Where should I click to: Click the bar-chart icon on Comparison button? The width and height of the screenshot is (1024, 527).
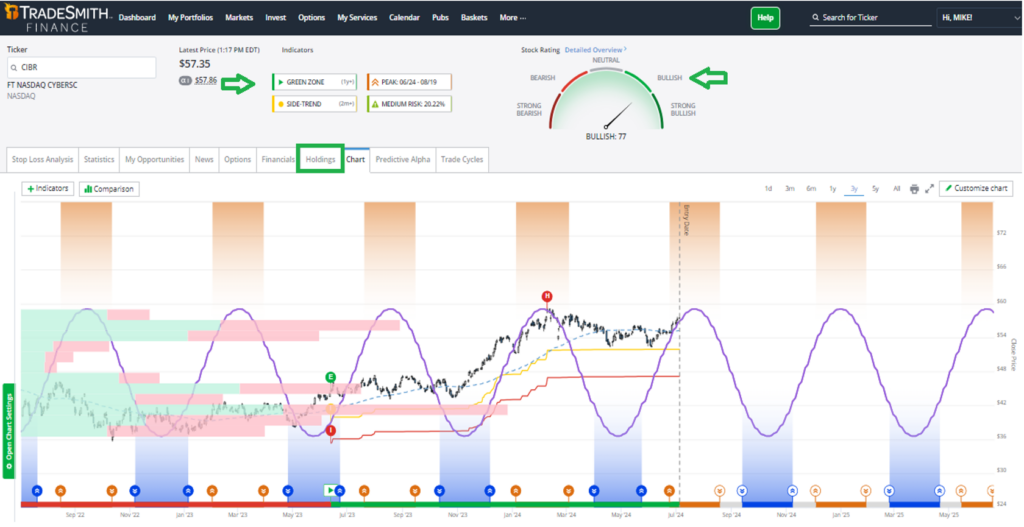coord(88,189)
